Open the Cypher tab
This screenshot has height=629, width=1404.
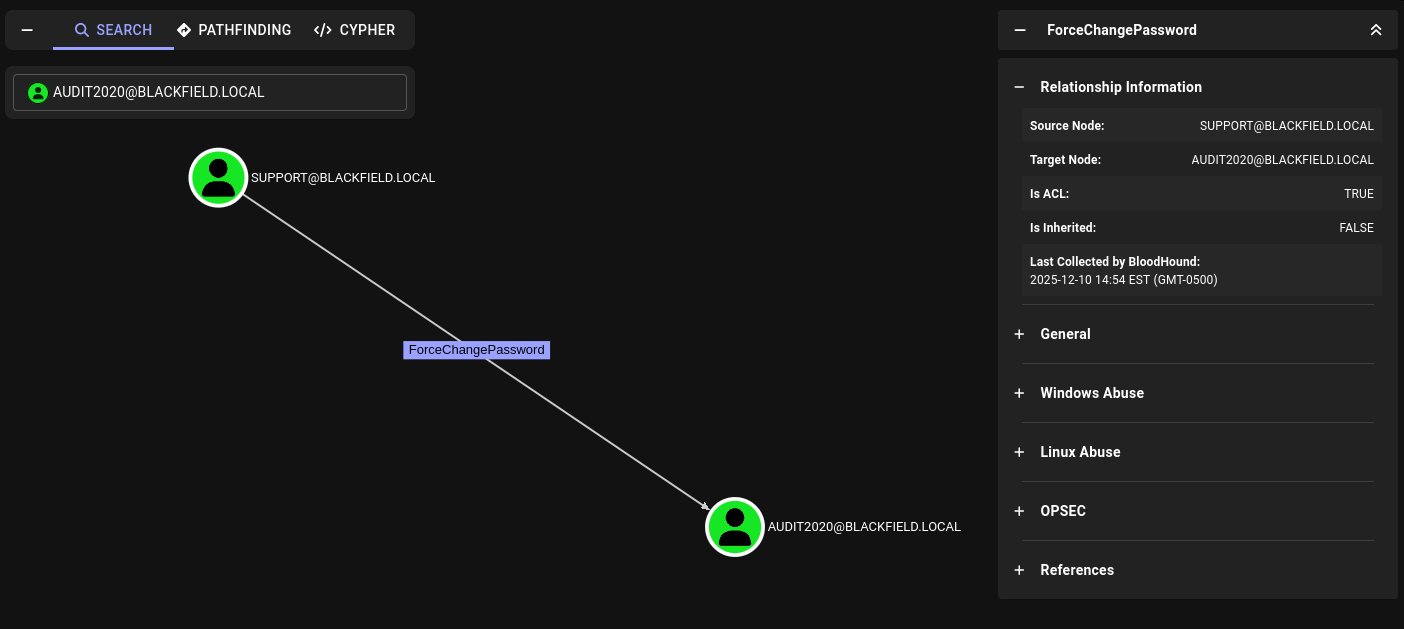pyautogui.click(x=354, y=30)
